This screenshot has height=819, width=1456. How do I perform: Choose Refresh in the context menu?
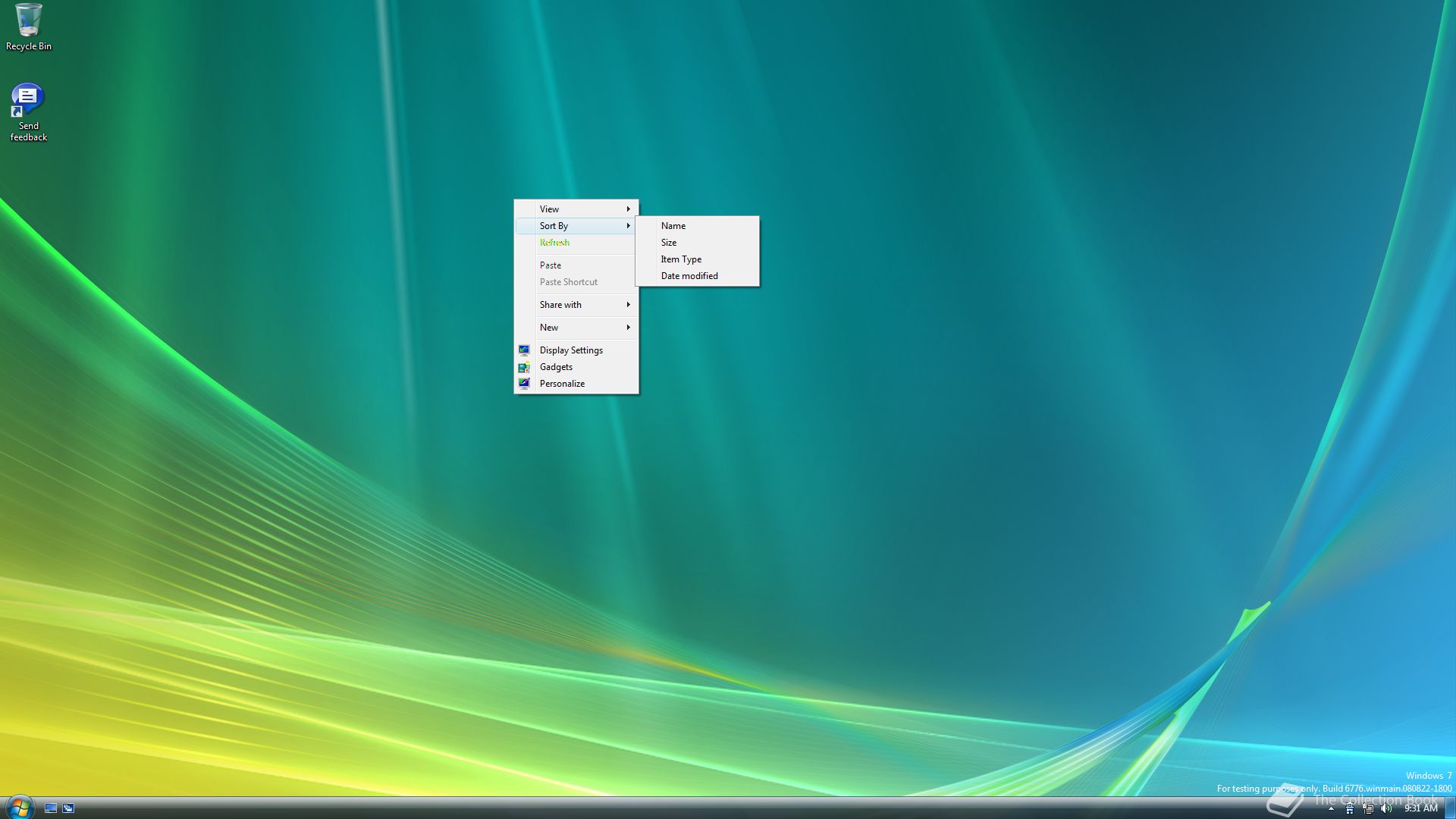click(x=576, y=242)
